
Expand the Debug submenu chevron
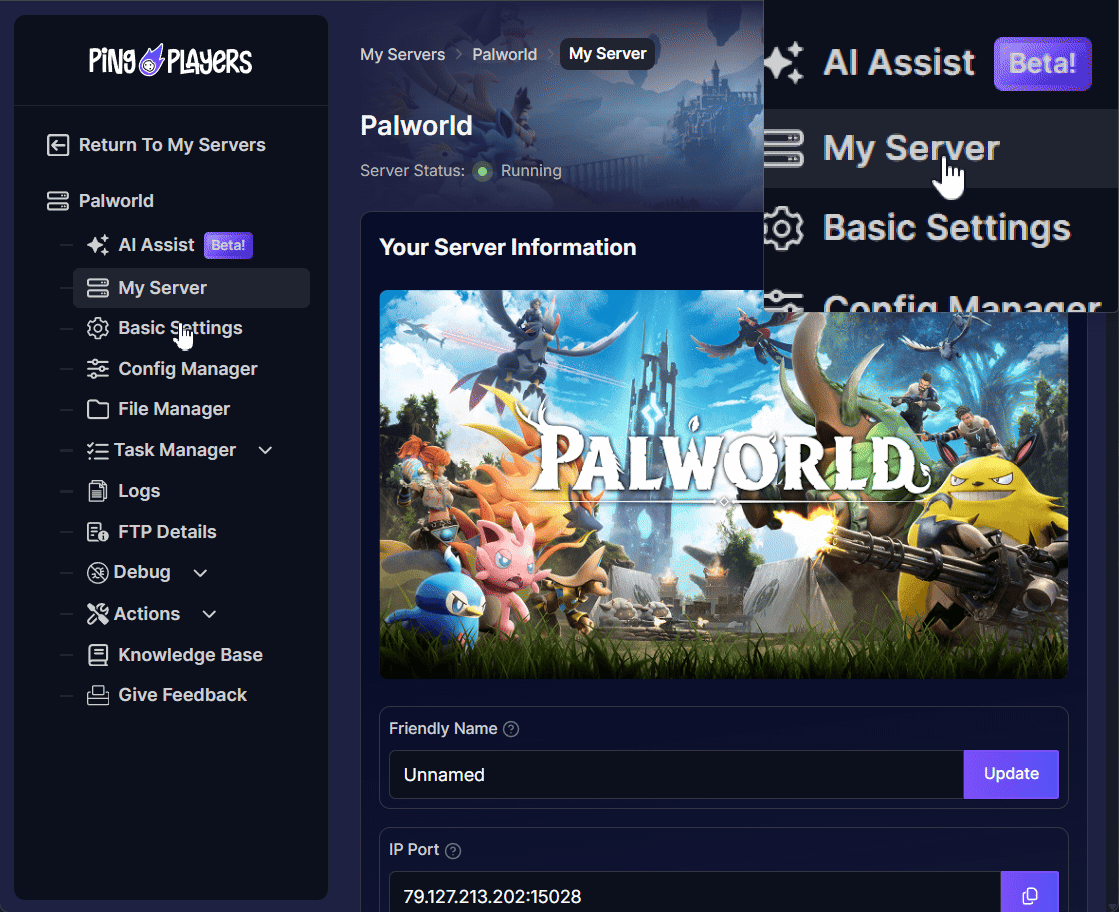(201, 572)
